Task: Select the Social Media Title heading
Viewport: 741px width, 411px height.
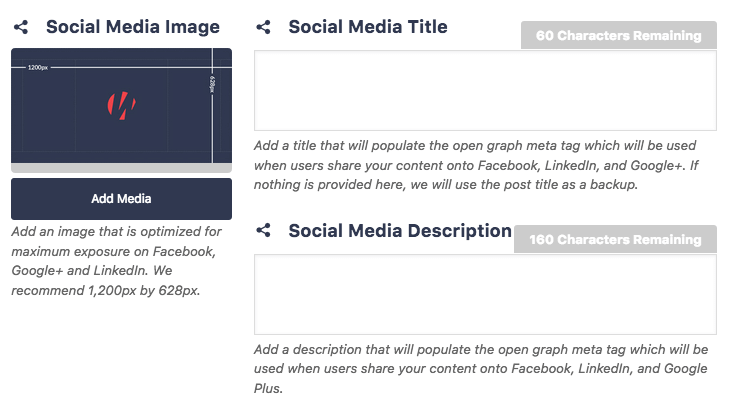Action: (x=368, y=27)
